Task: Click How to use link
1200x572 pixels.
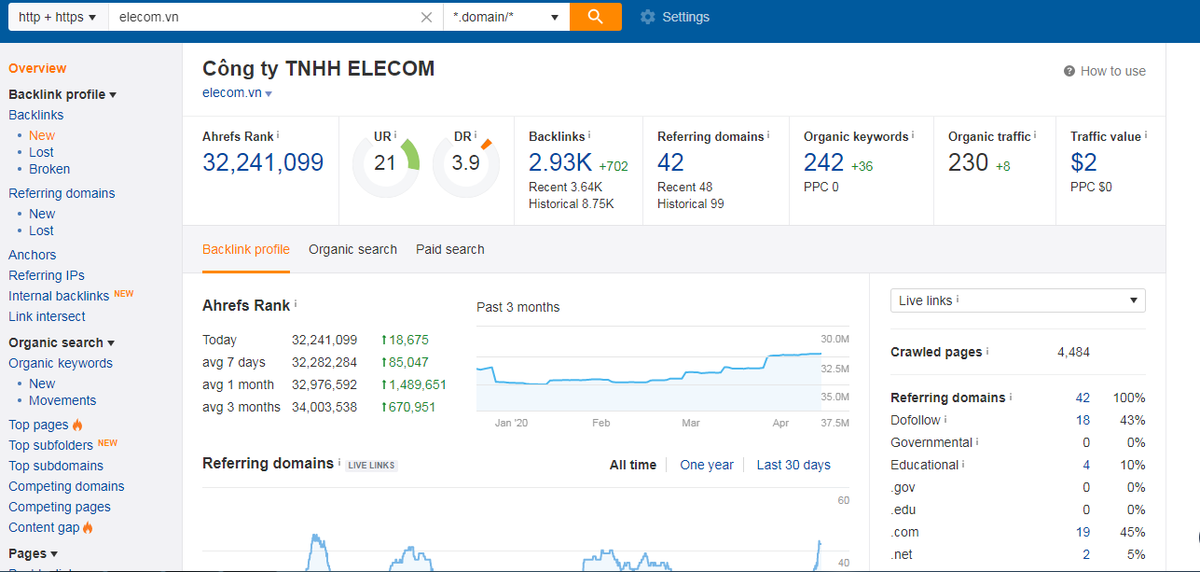Action: 1113,71
